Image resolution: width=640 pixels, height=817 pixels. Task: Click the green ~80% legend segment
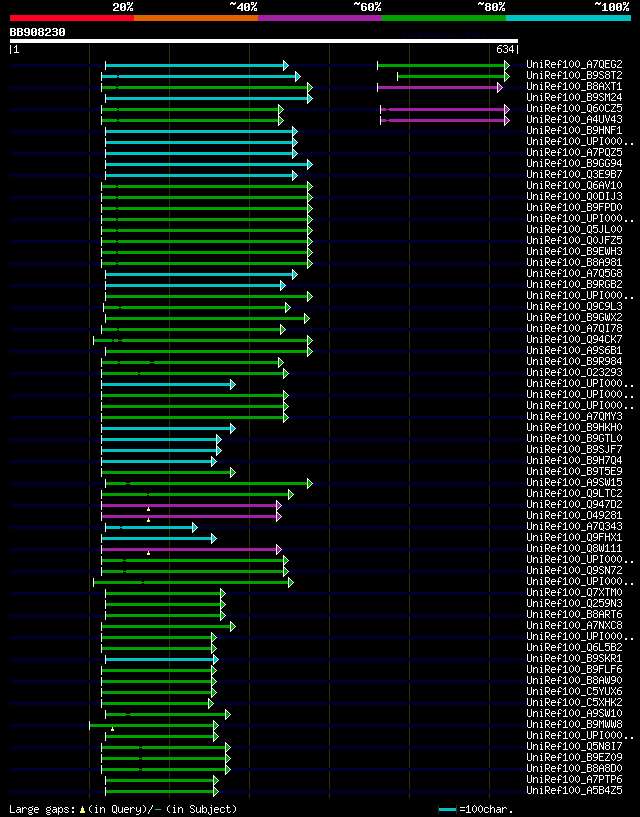(x=444, y=18)
